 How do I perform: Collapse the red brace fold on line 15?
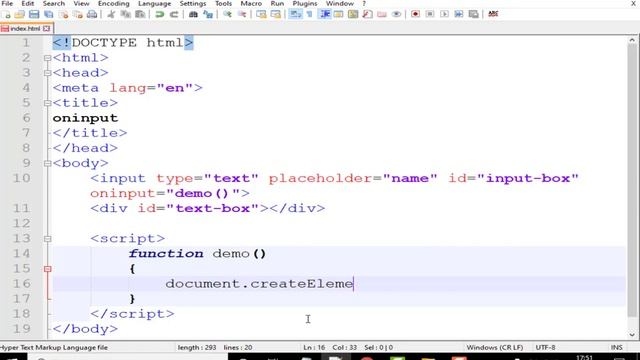click(x=47, y=269)
